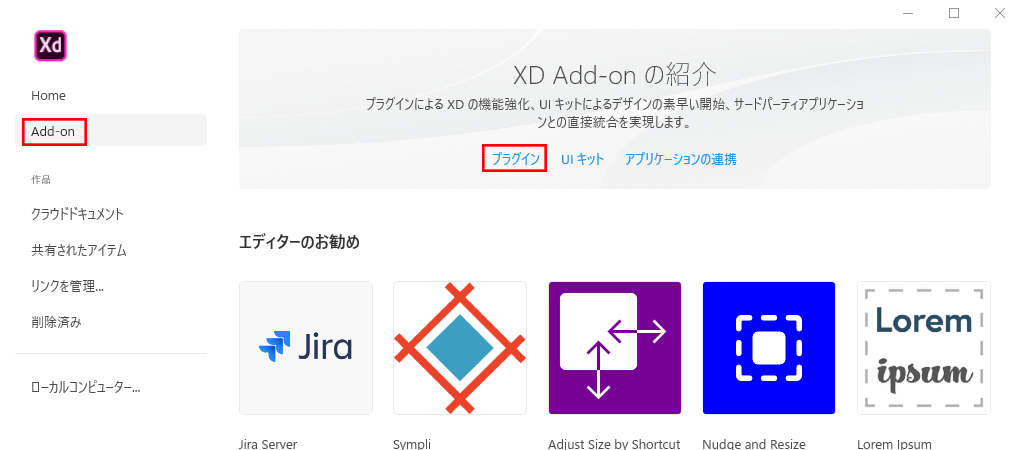
Task: Show 削除済み items
Action: pos(56,322)
